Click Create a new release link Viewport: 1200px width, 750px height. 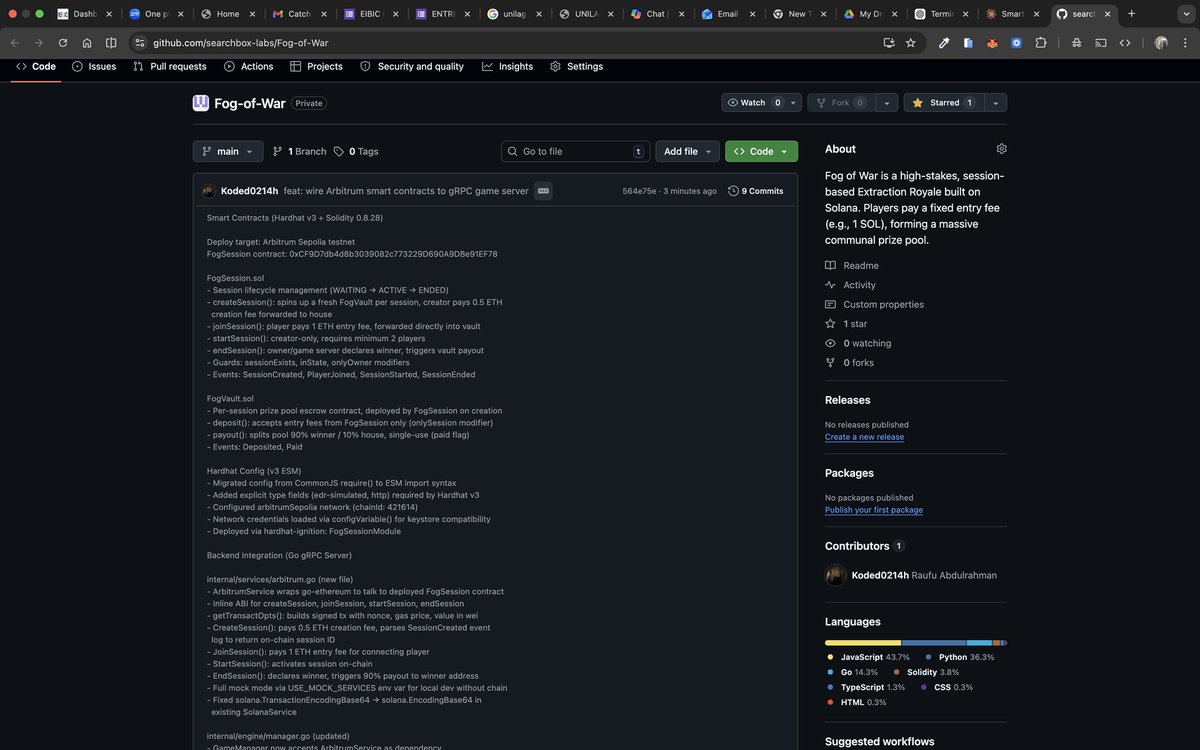point(864,437)
